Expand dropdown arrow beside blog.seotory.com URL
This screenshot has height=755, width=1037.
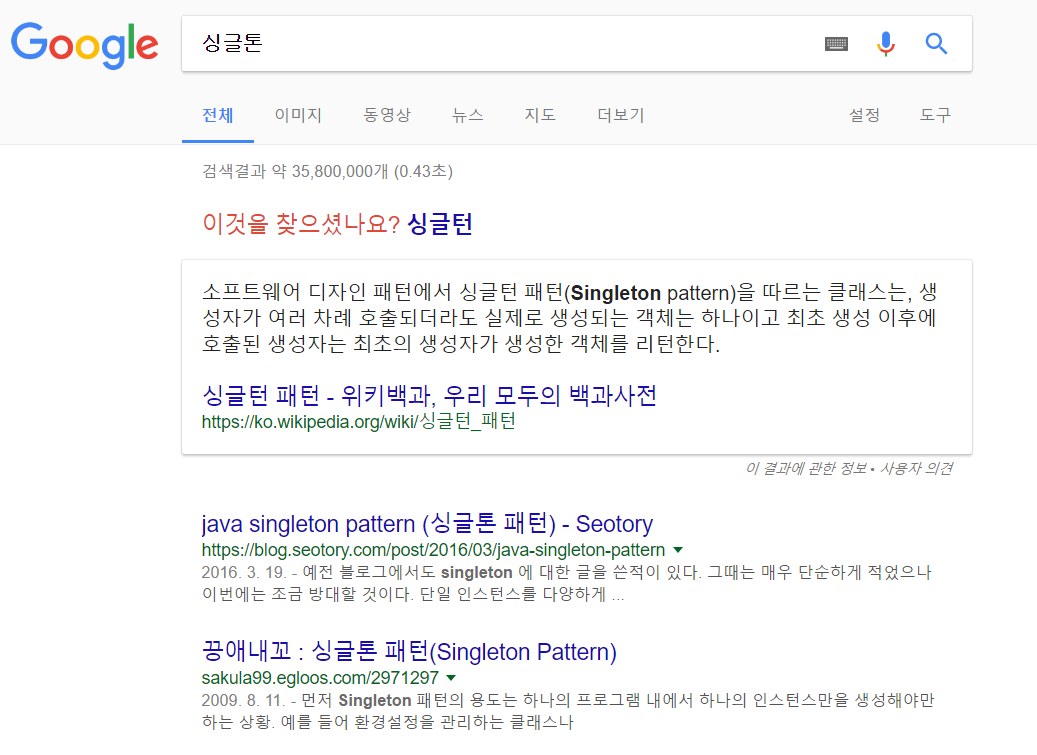[x=678, y=550]
